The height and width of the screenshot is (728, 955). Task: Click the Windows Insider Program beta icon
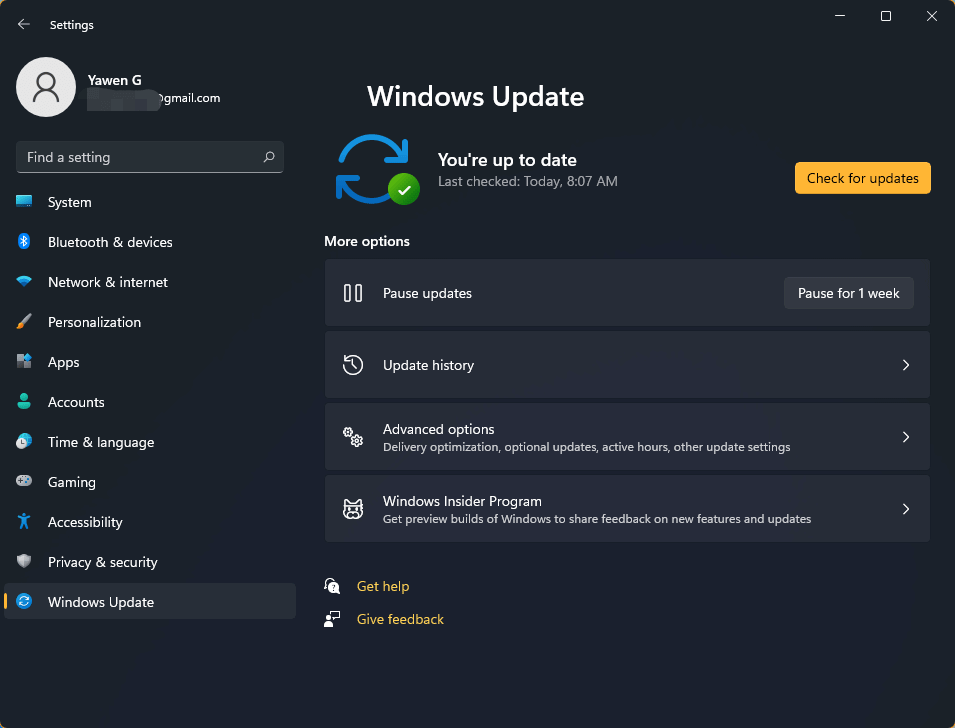point(352,508)
